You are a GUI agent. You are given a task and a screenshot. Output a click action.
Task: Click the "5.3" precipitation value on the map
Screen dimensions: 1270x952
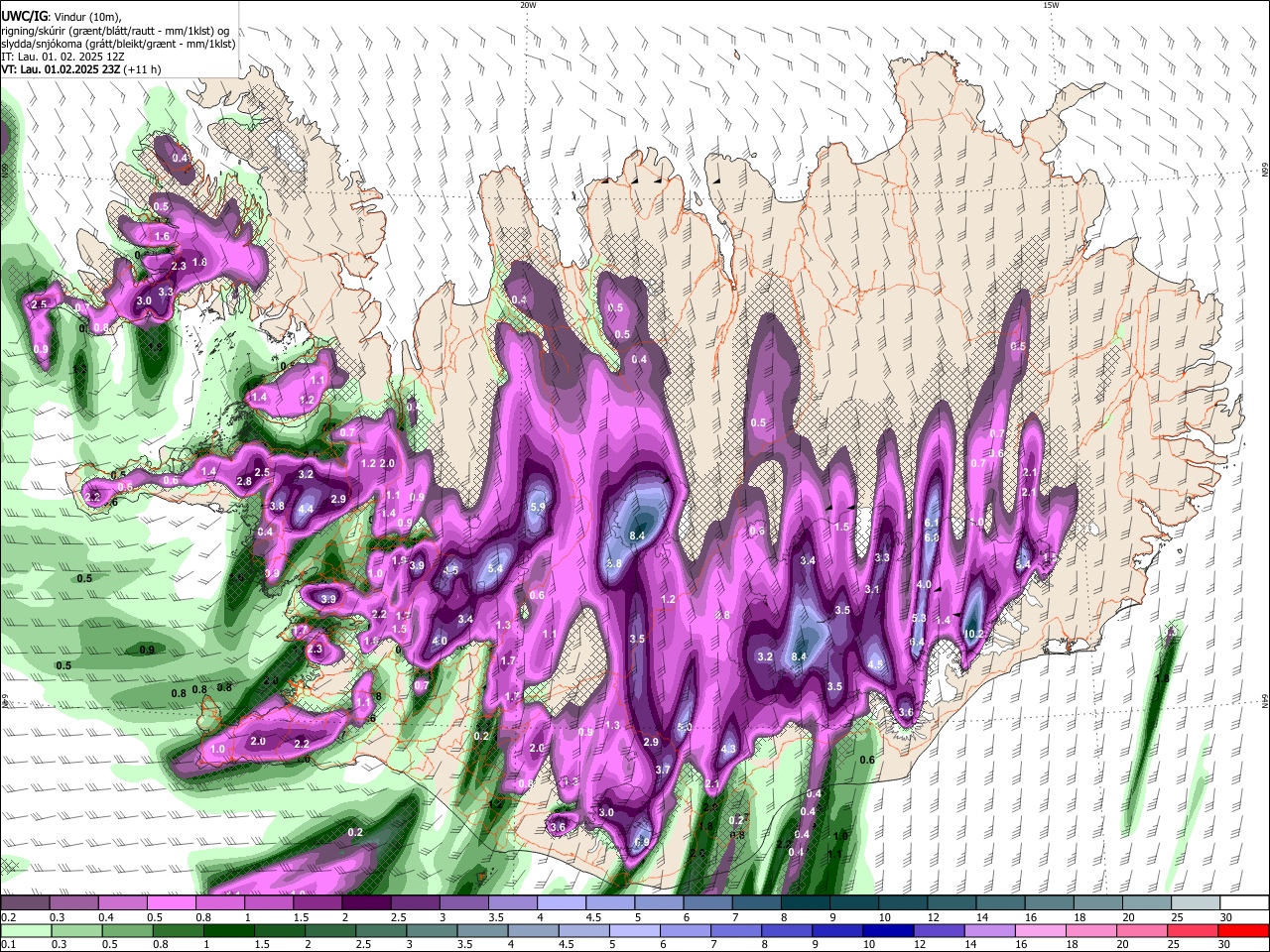point(919,619)
